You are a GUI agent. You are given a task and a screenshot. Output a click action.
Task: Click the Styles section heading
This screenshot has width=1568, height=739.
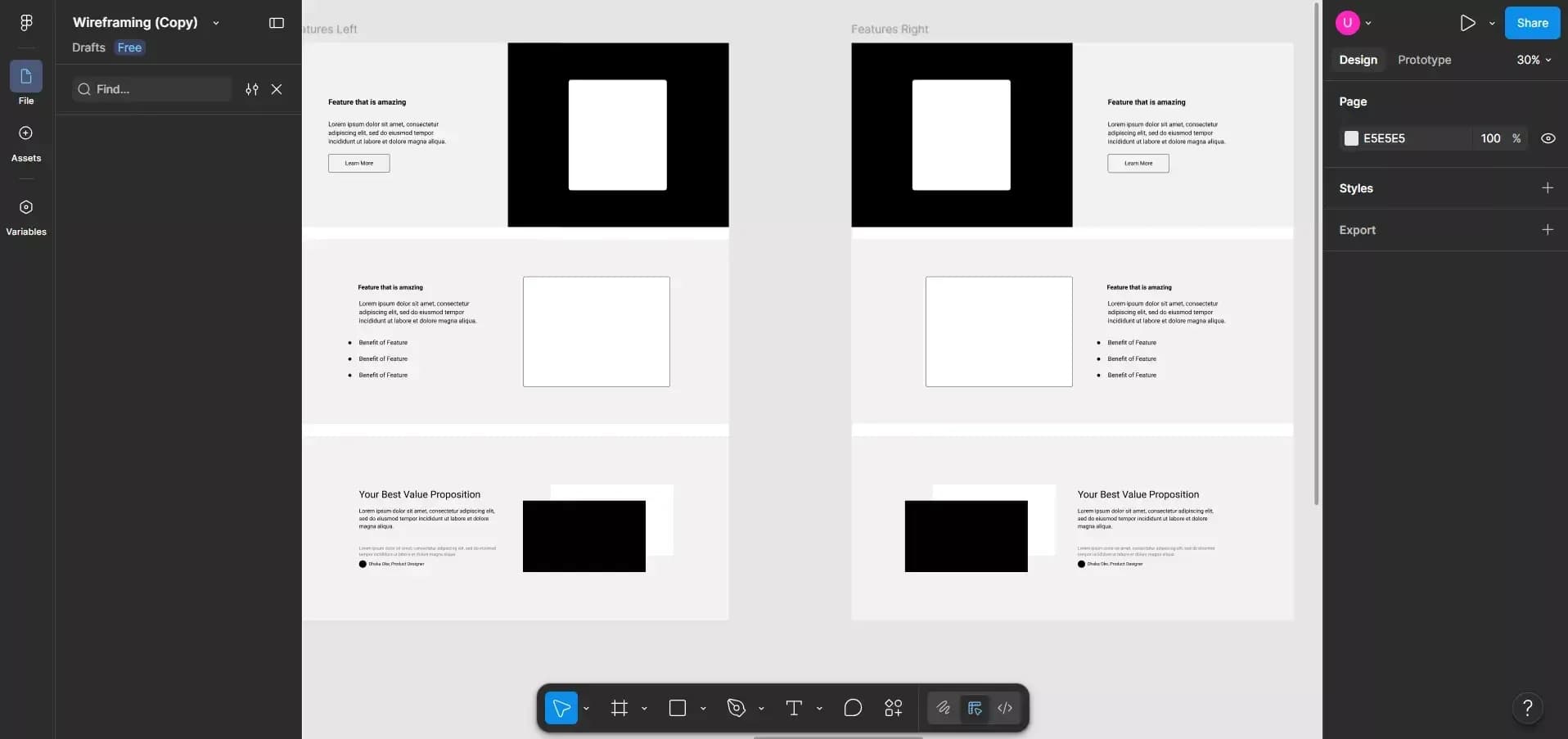click(x=1355, y=188)
